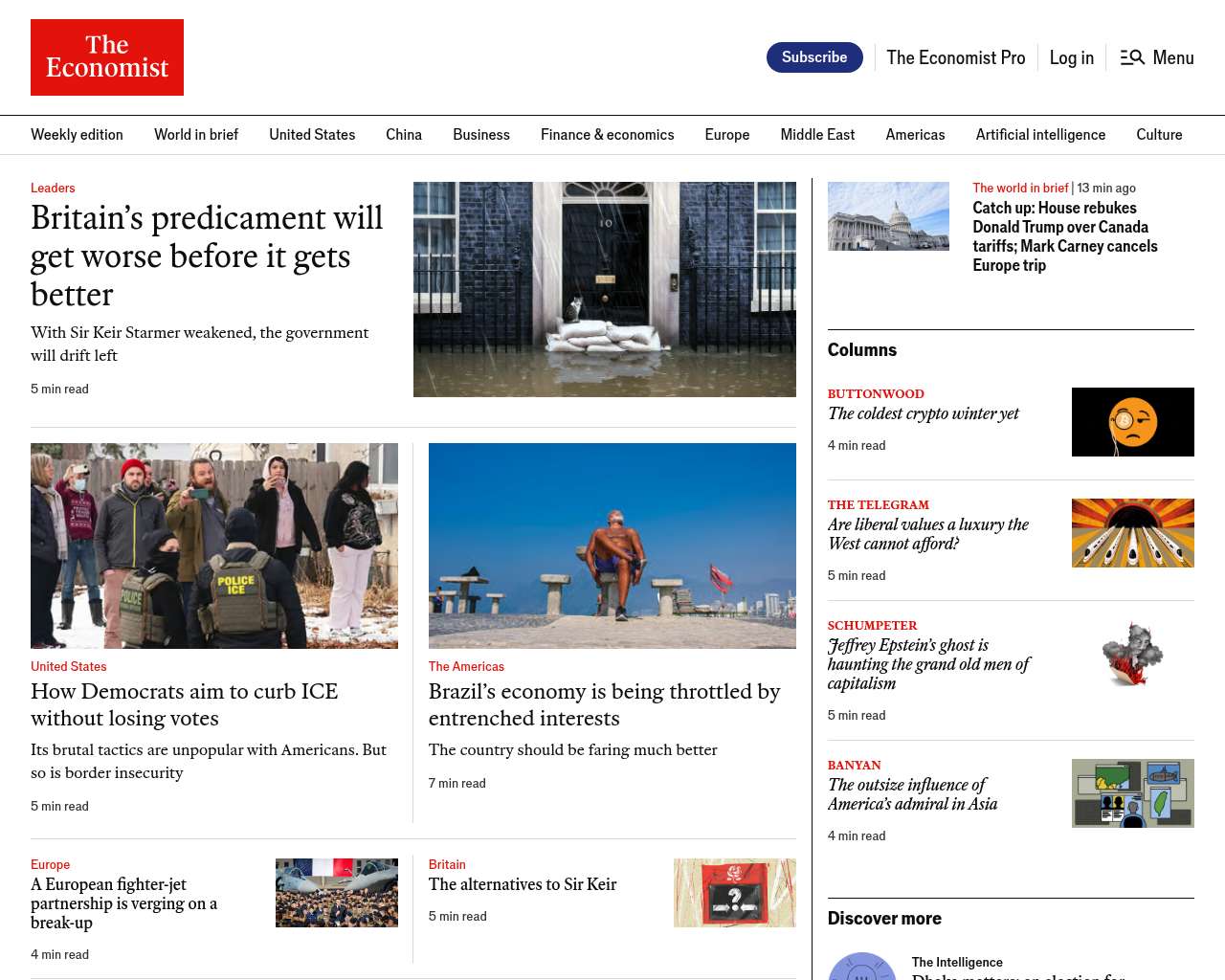Click the Leaders category label
This screenshot has width=1225, height=980.
coord(53,188)
